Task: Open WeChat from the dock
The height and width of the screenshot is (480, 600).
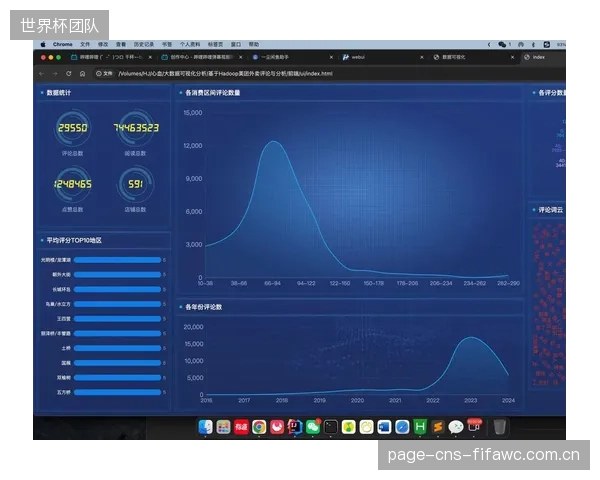Action: [x=313, y=427]
